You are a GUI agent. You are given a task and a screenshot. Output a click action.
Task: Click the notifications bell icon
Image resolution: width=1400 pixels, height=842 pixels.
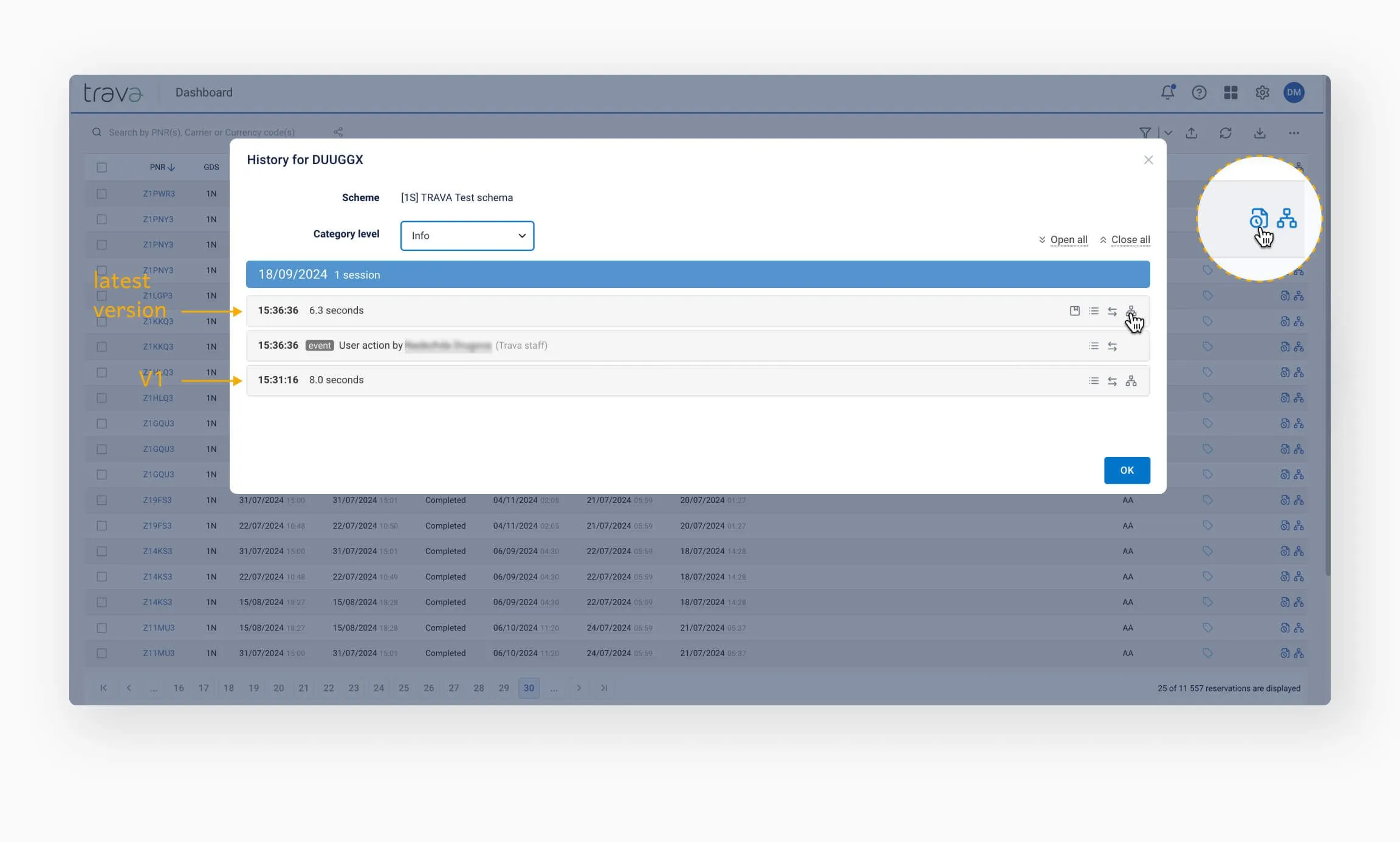coord(1167,92)
